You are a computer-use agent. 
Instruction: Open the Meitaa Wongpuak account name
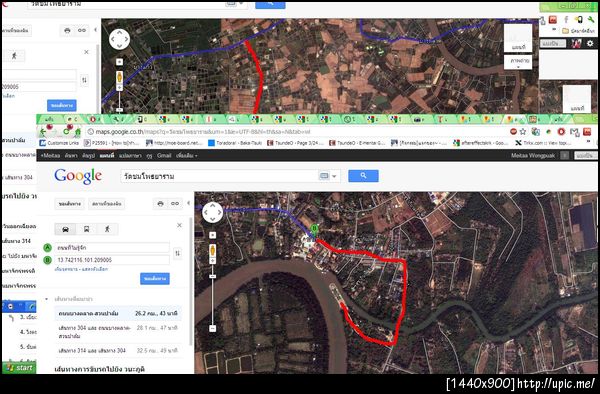tap(533, 156)
